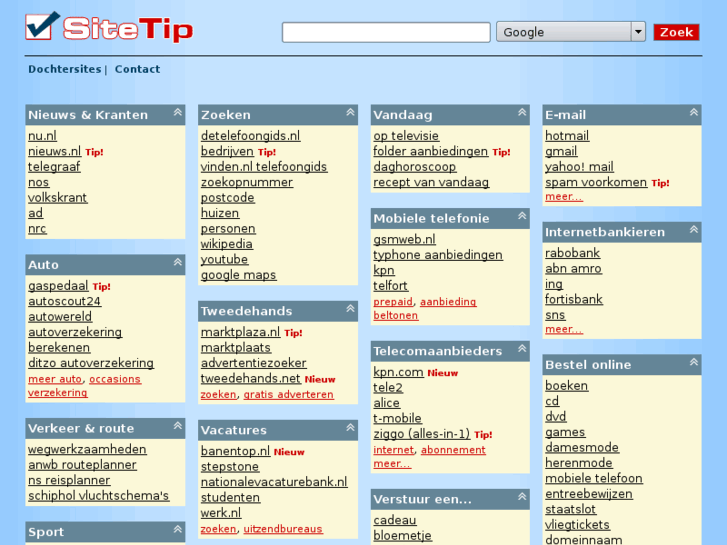Viewport: 727px width, 545px height.
Task: Open the vliegtickets link
Action: [577, 525]
